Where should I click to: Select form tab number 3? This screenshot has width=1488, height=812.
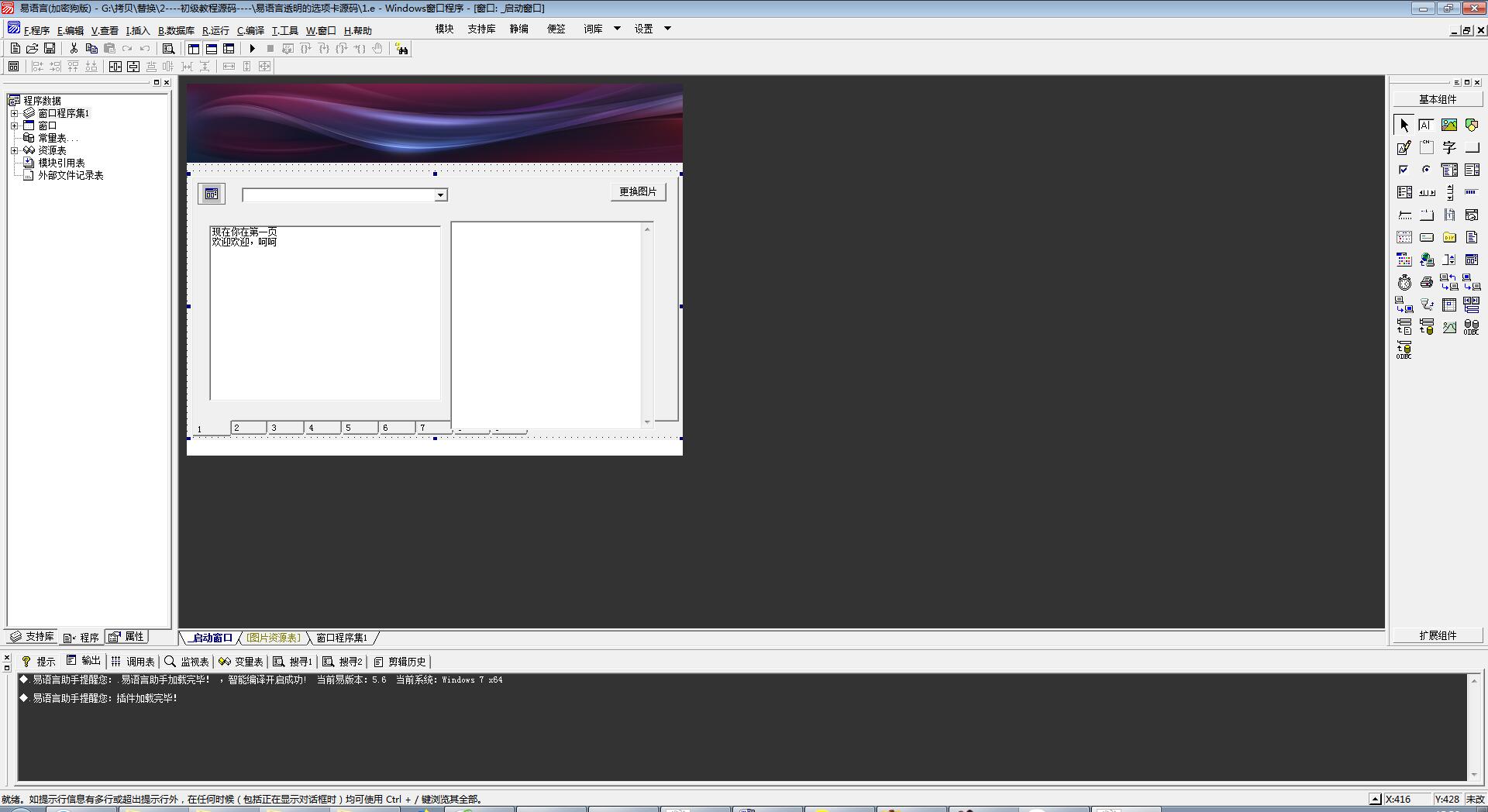[x=285, y=428]
